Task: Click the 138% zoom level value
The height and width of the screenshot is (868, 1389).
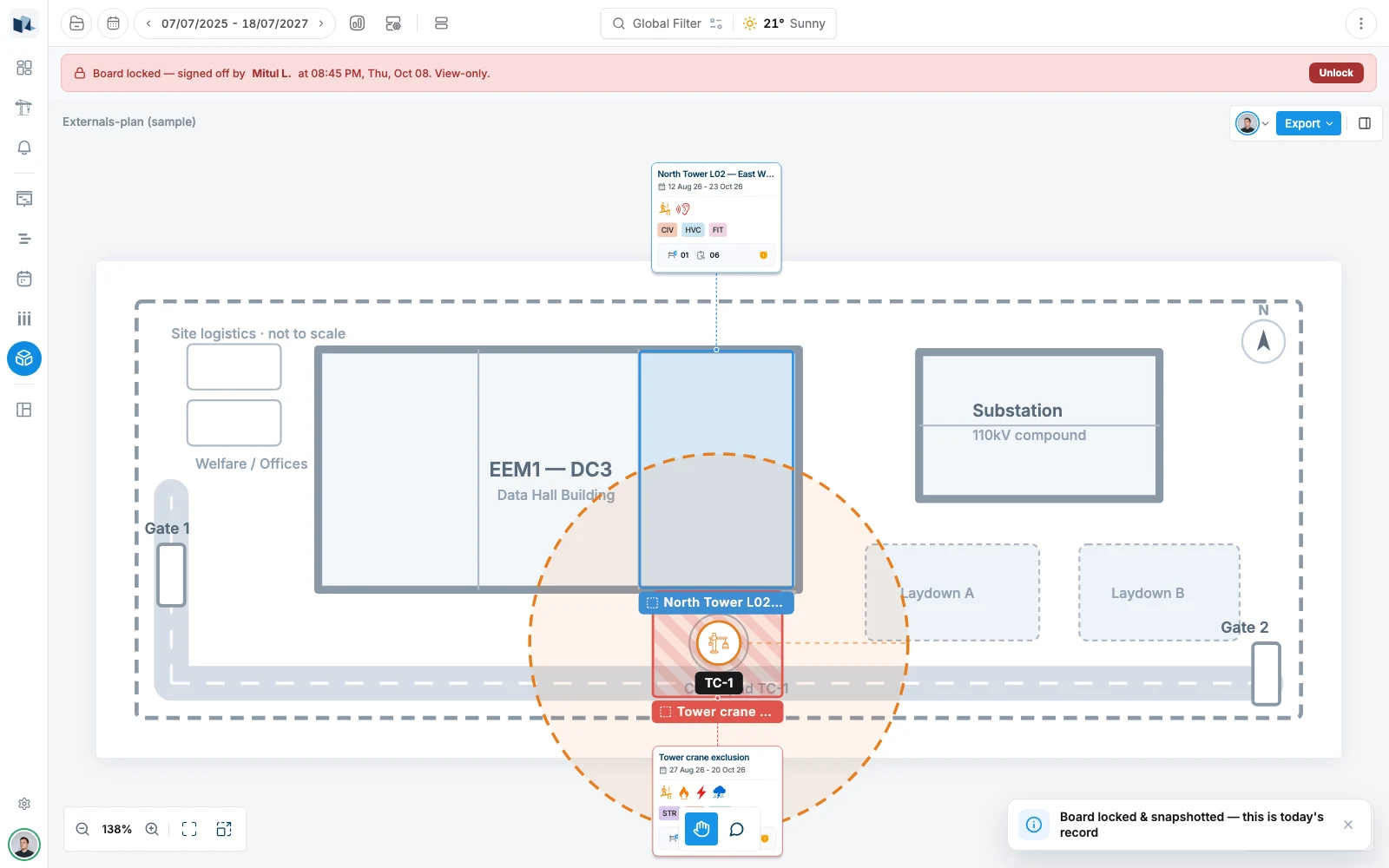Action: (x=117, y=829)
